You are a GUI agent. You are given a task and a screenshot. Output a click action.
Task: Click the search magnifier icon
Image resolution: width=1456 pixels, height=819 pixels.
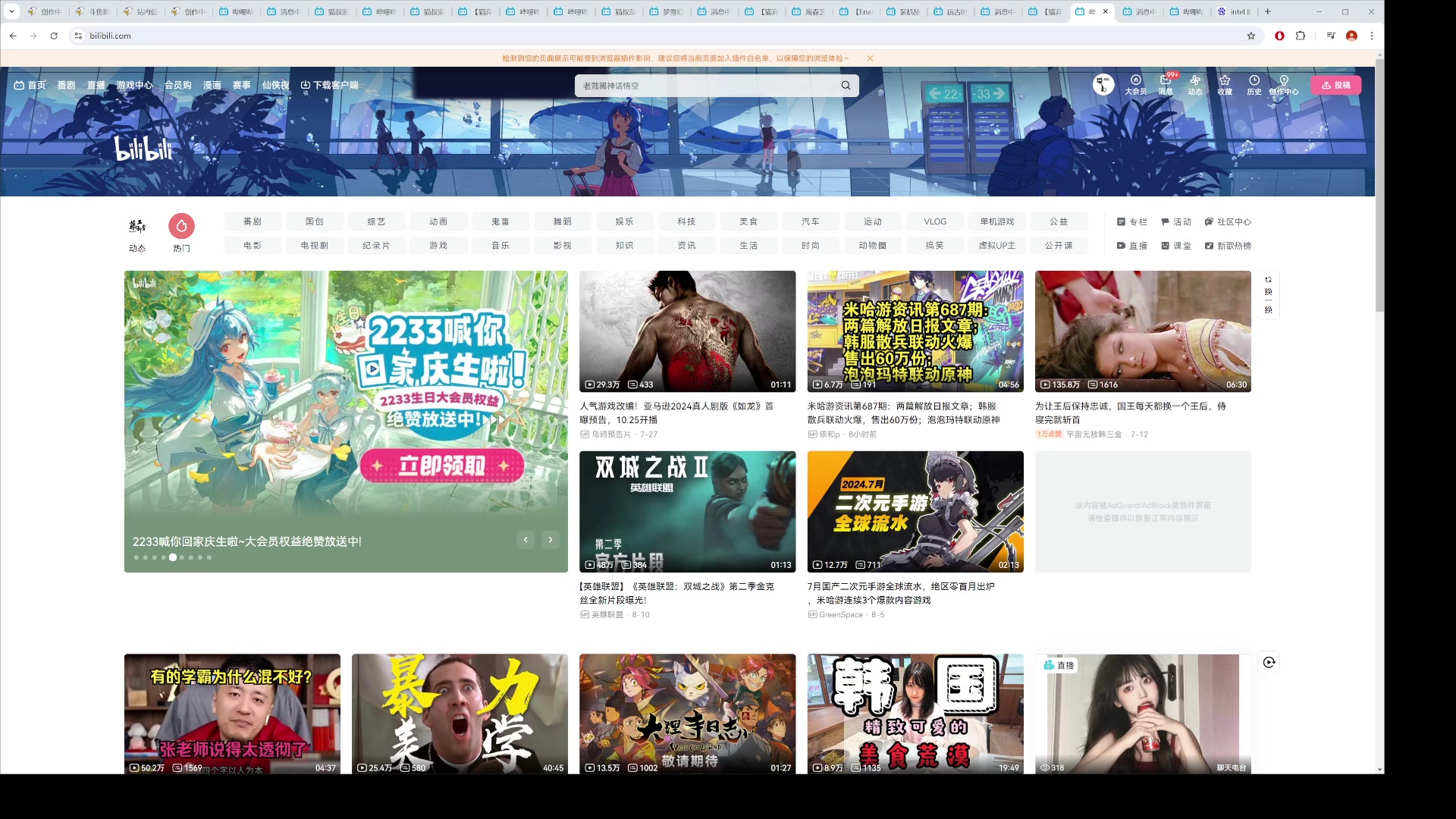846,85
